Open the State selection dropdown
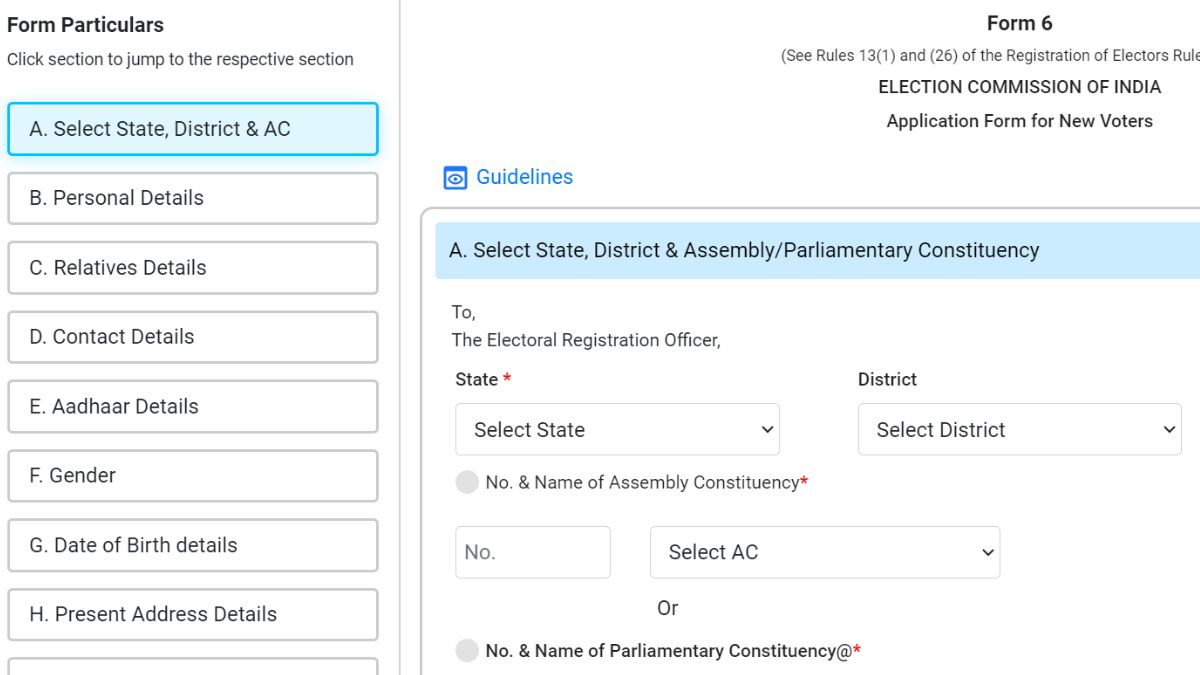The height and width of the screenshot is (675, 1200). (x=616, y=429)
